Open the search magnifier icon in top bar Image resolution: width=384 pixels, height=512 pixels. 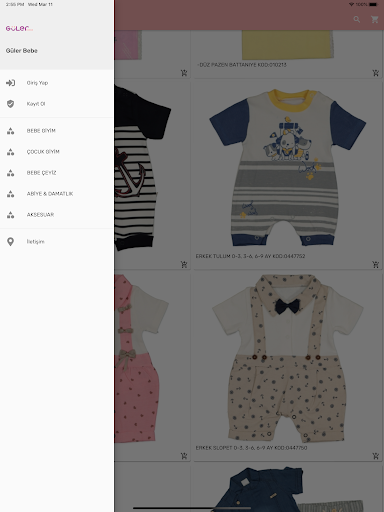357,19
